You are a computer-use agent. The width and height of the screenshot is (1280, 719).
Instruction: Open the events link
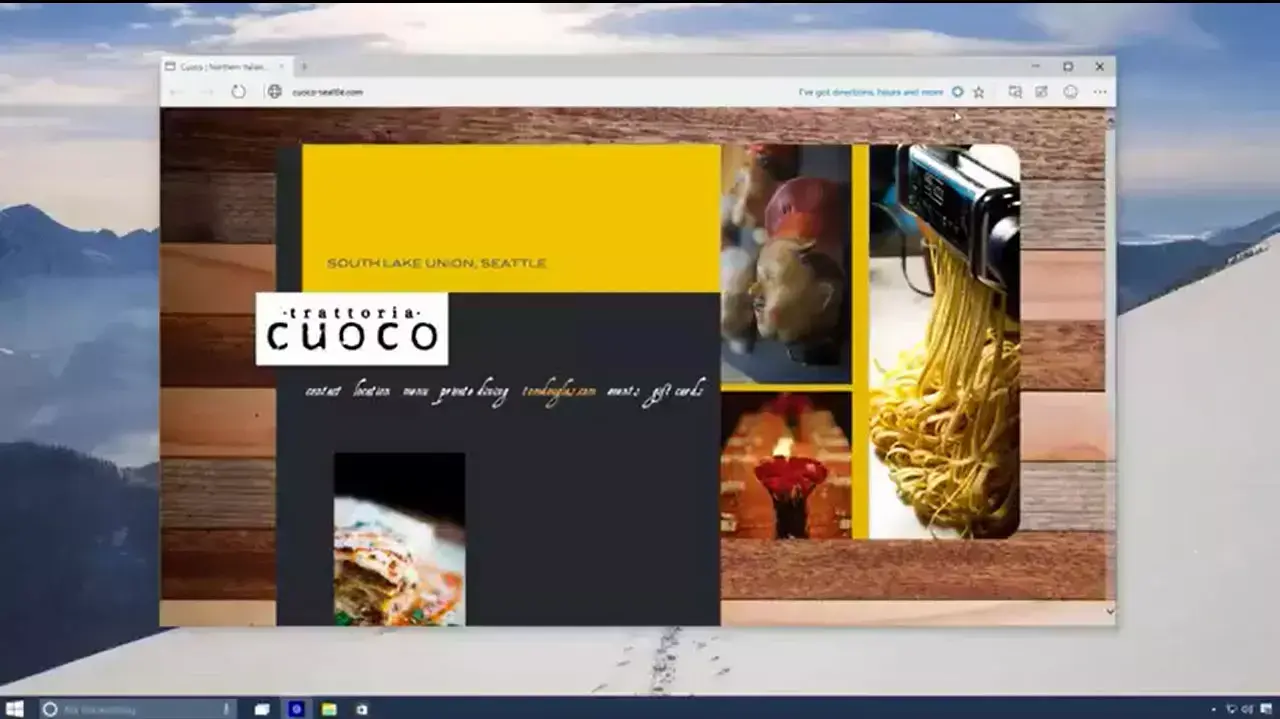click(x=623, y=392)
